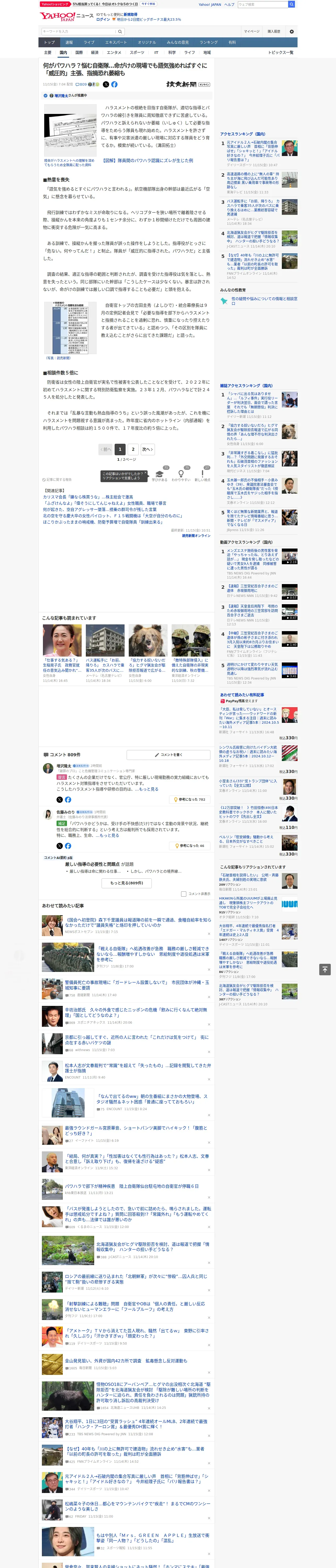Click scroll-to-top arrow button
Screen dimensions: 336x1568
click(x=325, y=969)
